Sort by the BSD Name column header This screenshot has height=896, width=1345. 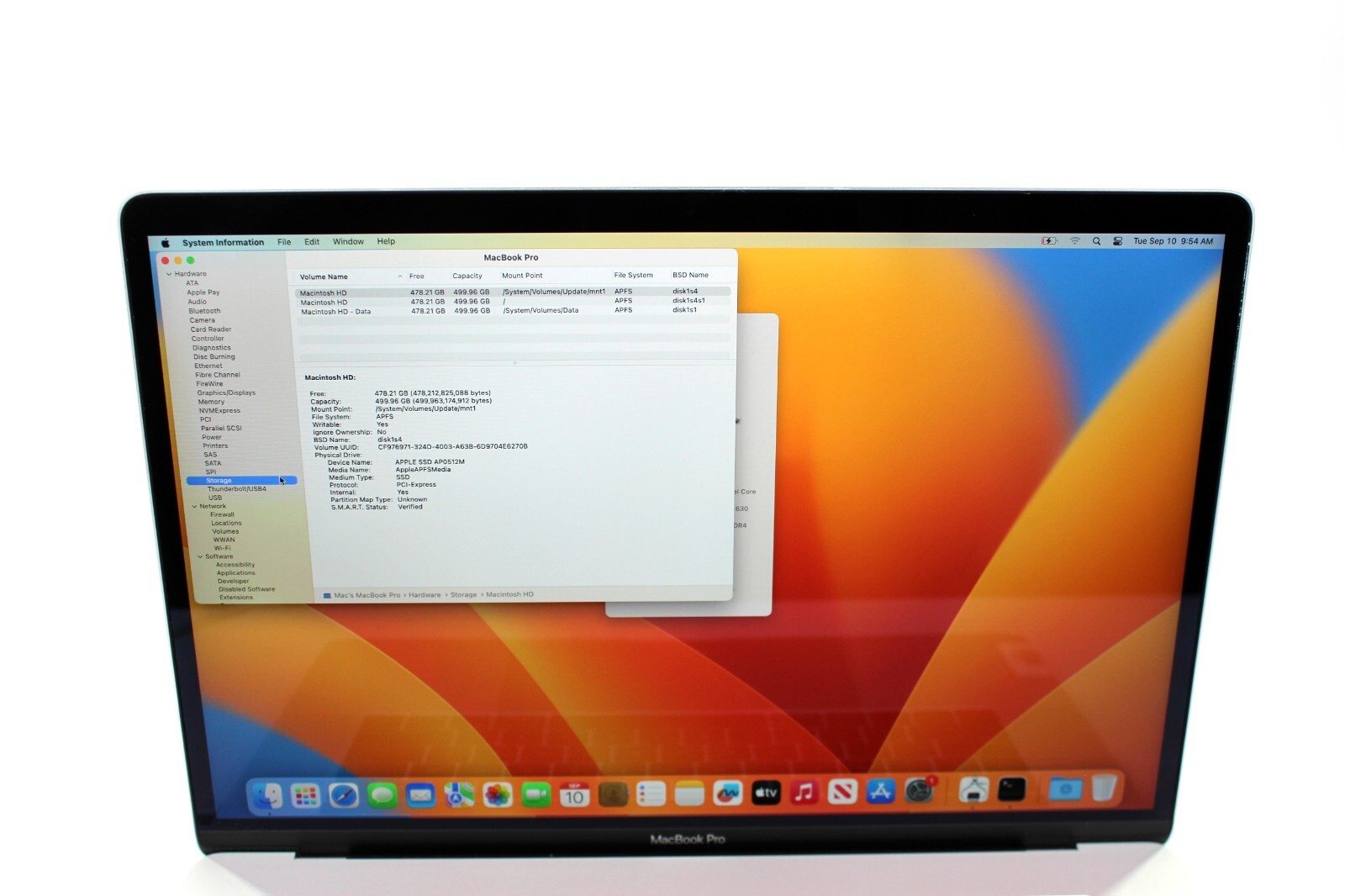click(690, 275)
